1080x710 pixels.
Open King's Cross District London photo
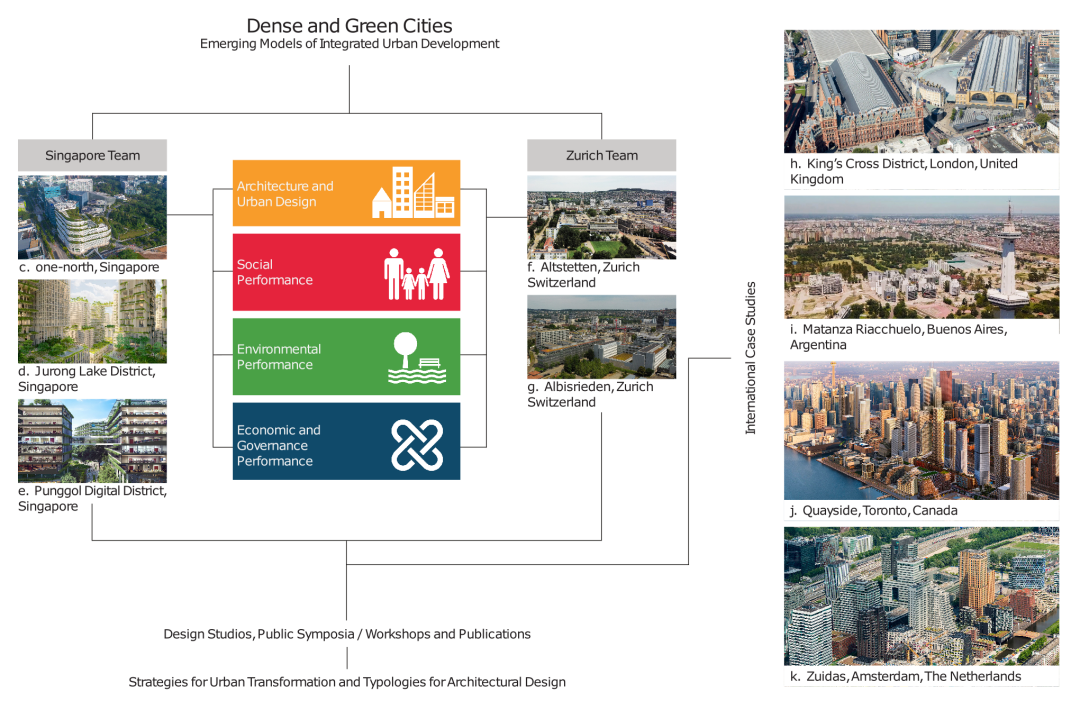pyautogui.click(x=921, y=91)
